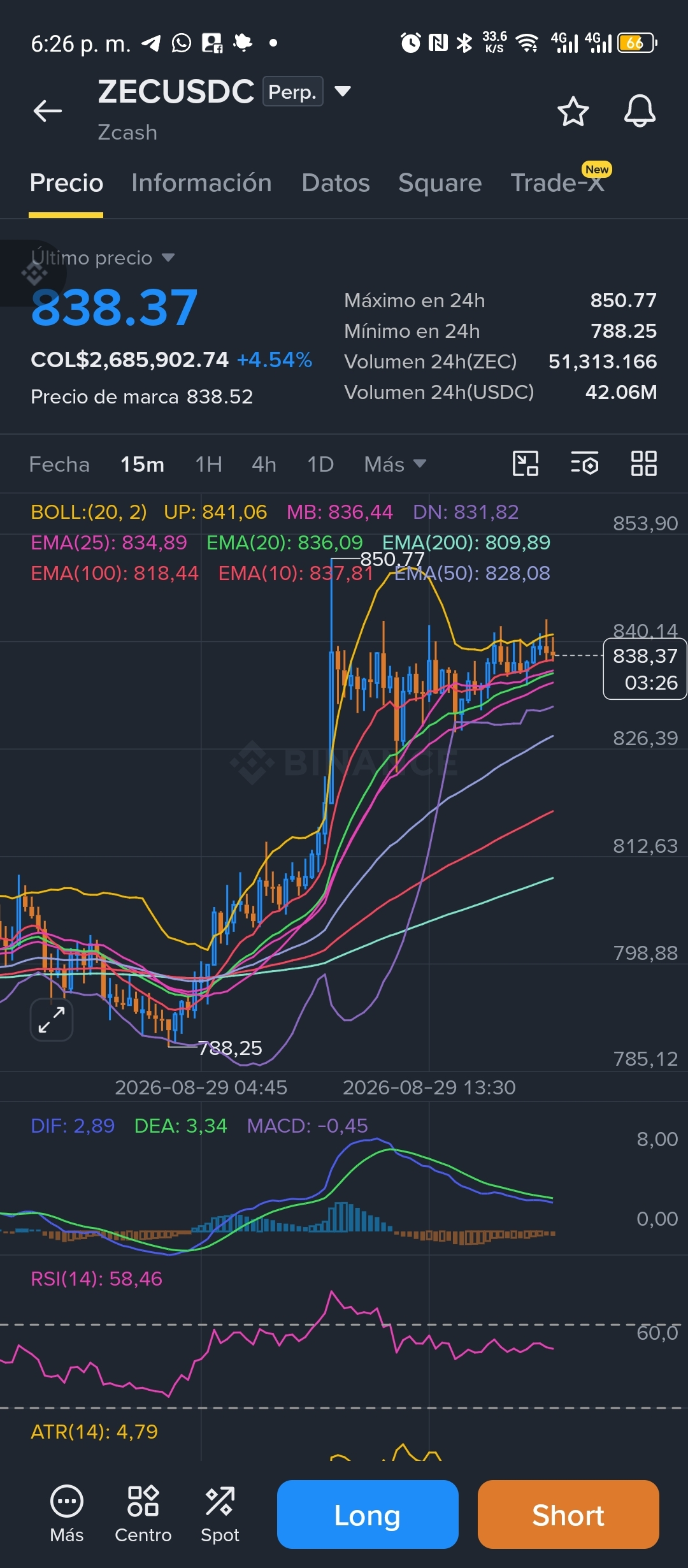Tap the EMA(200): 809,89 label

pyautogui.click(x=466, y=542)
